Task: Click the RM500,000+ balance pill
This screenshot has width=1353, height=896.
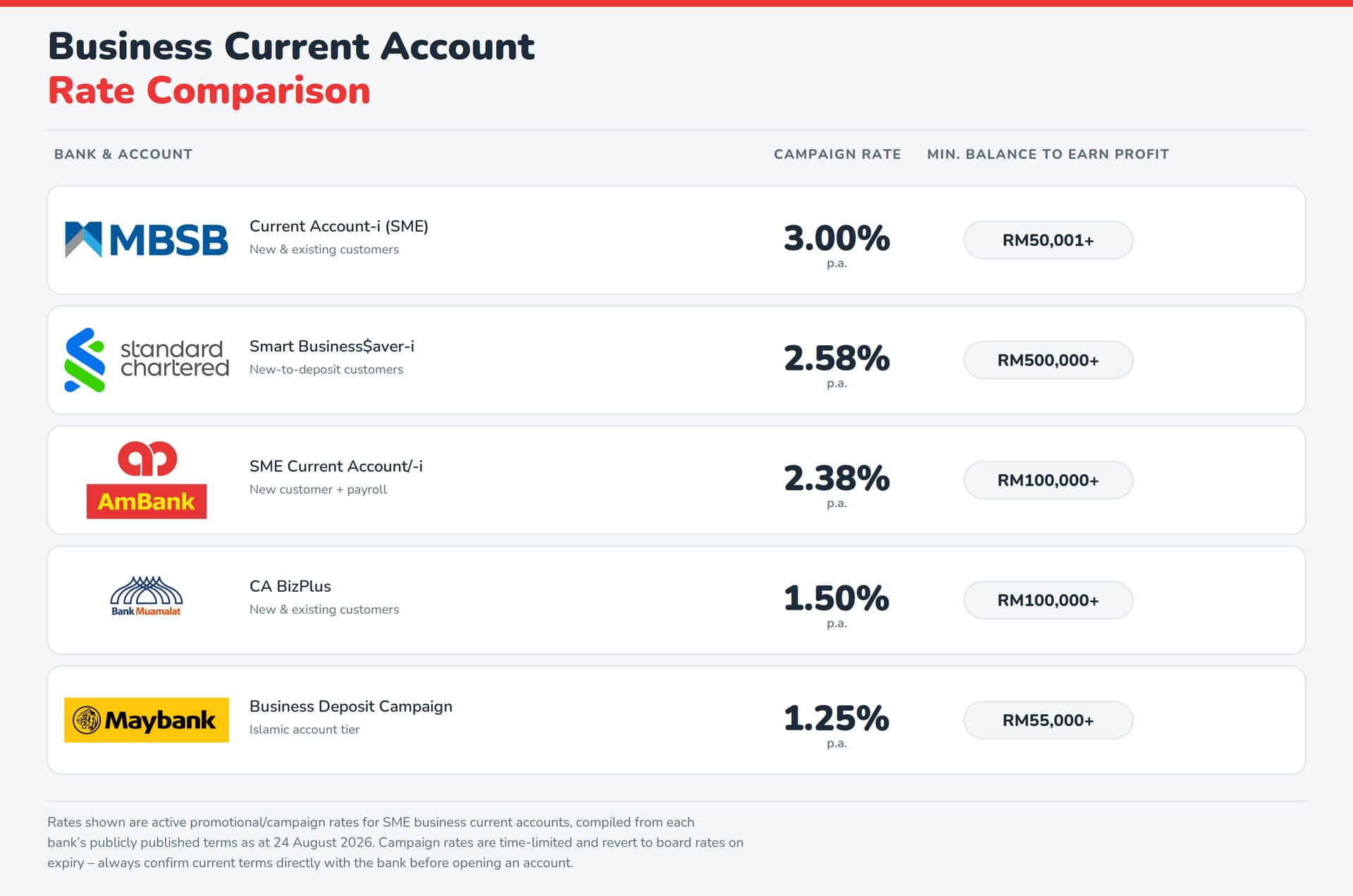Action: [x=1048, y=360]
